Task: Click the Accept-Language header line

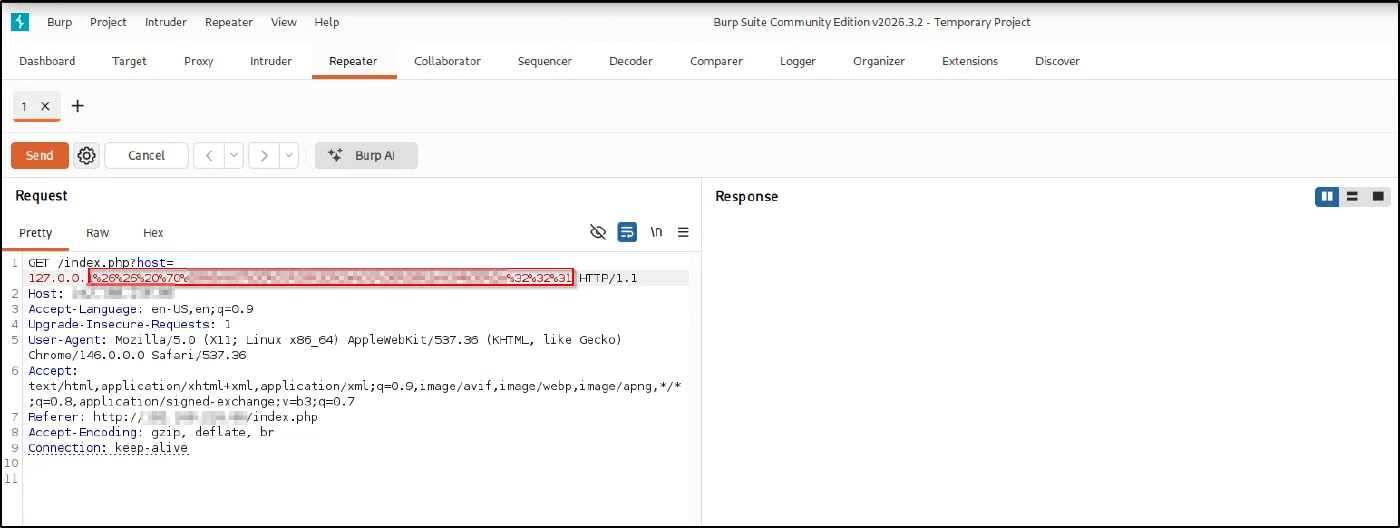Action: point(141,309)
